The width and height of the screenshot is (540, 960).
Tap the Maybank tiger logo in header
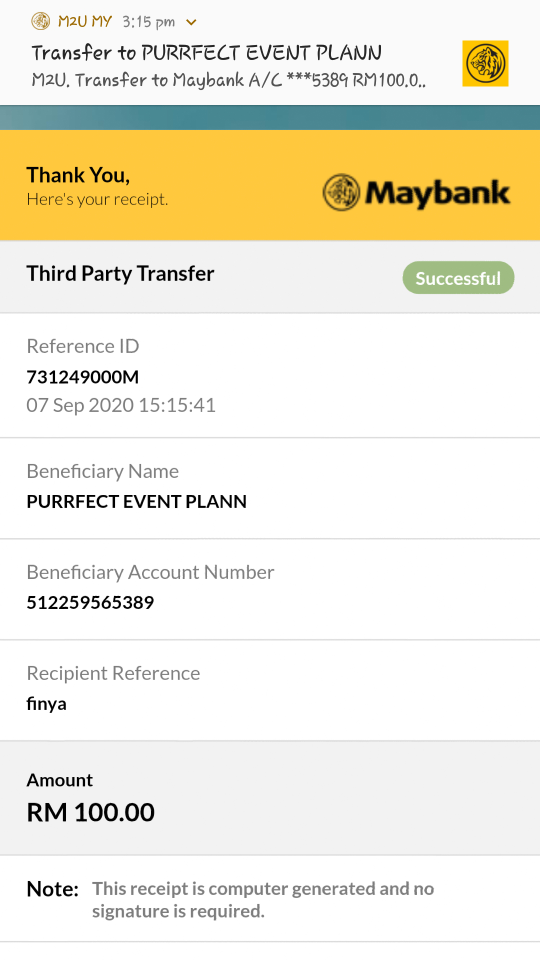pos(341,192)
